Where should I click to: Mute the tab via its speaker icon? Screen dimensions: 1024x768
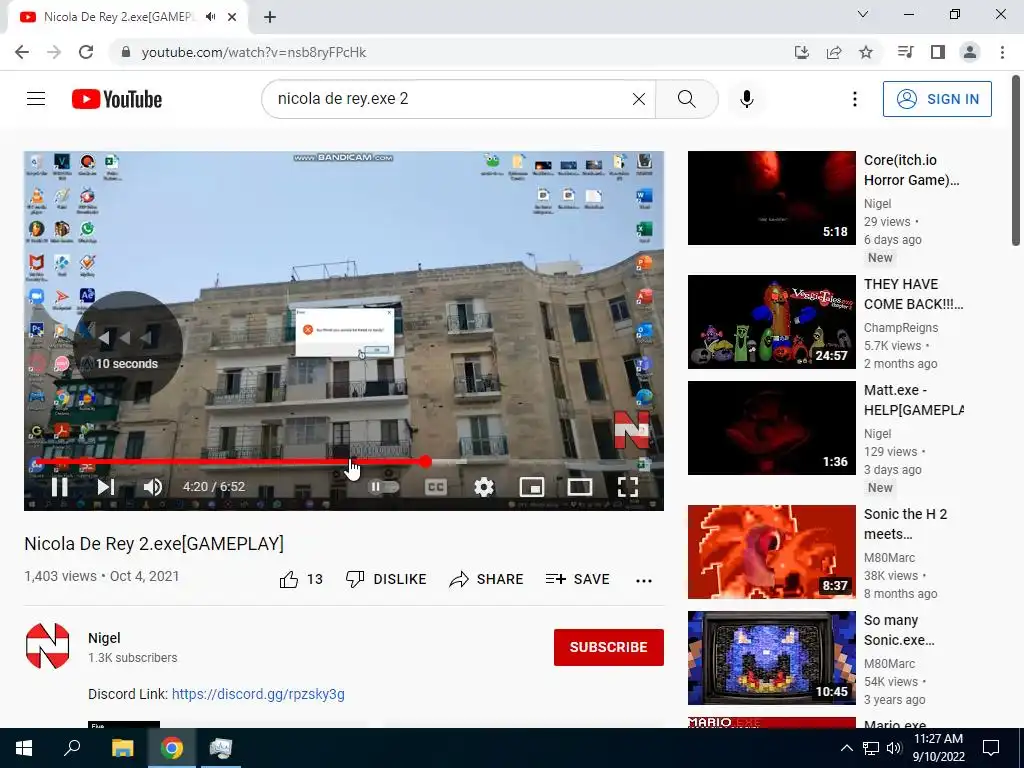210,17
